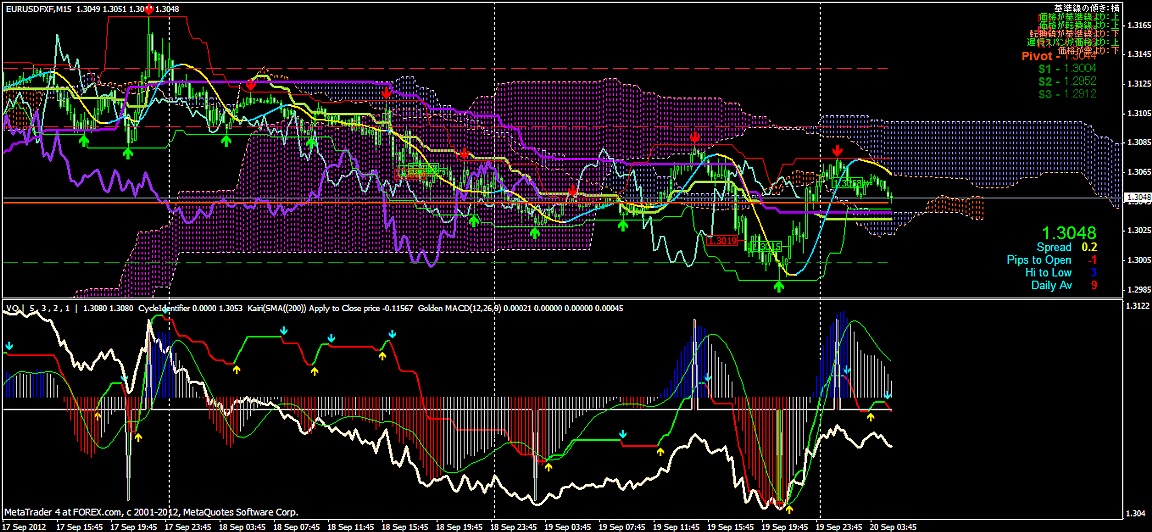Click the cyan down arrow at the indicator's far left
Viewport: 1152px width, 532px height.
coord(9,348)
